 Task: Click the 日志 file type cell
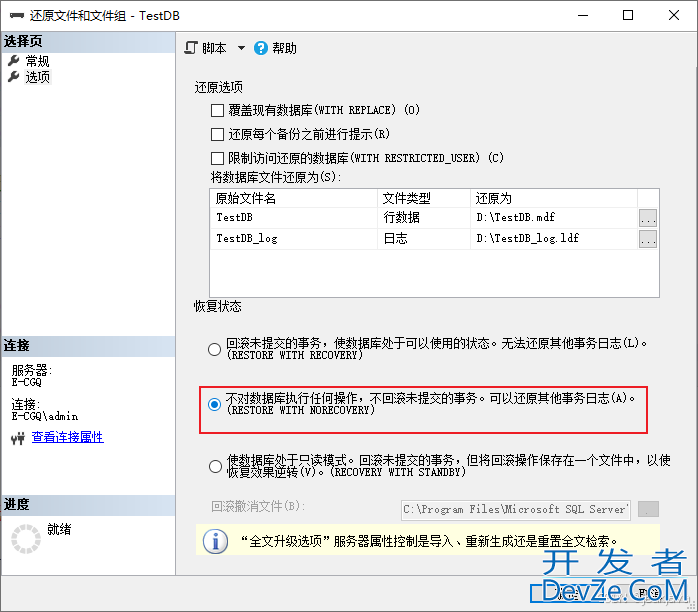point(424,239)
